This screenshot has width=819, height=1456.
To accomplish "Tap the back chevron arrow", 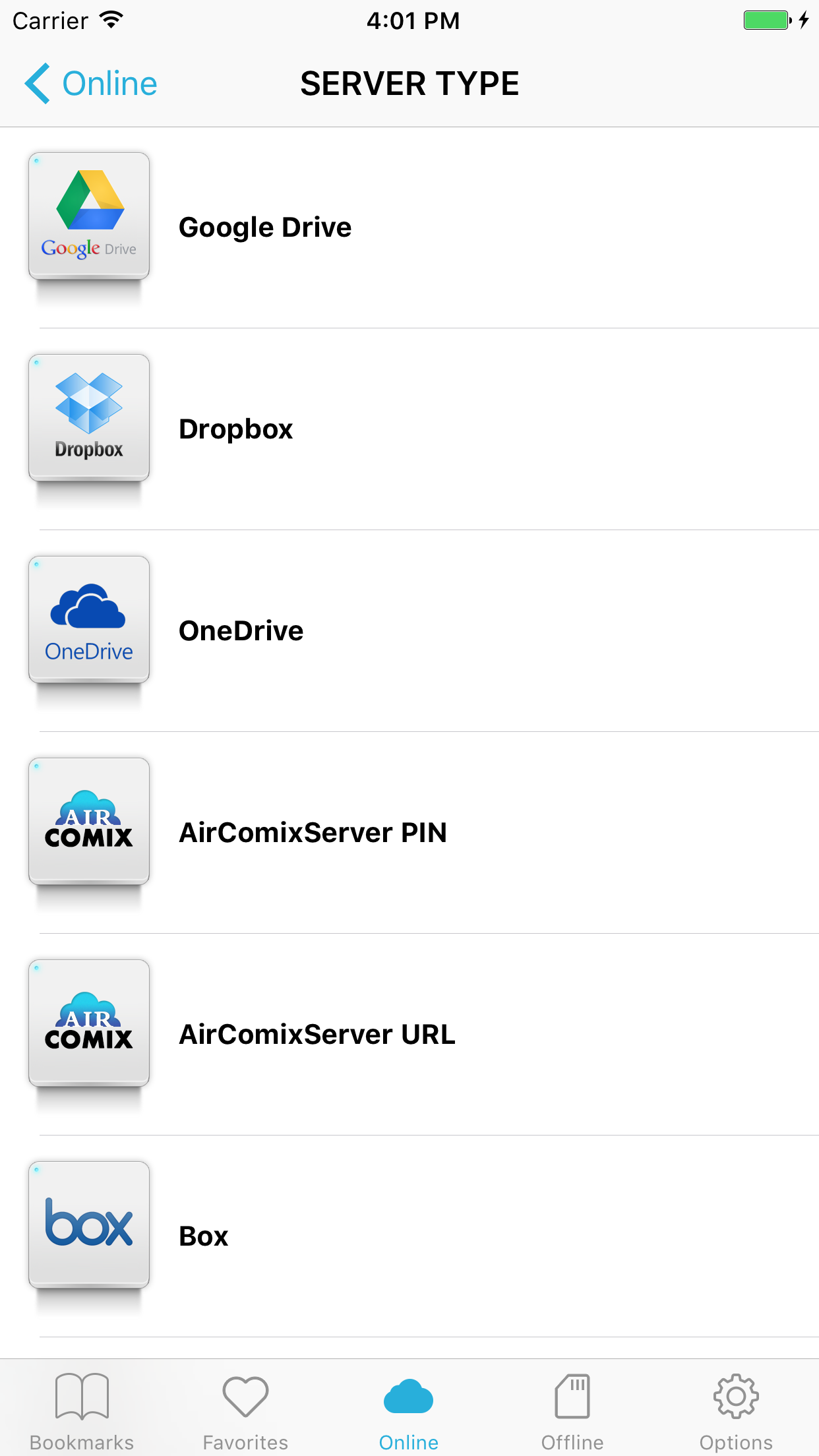I will click(x=38, y=84).
